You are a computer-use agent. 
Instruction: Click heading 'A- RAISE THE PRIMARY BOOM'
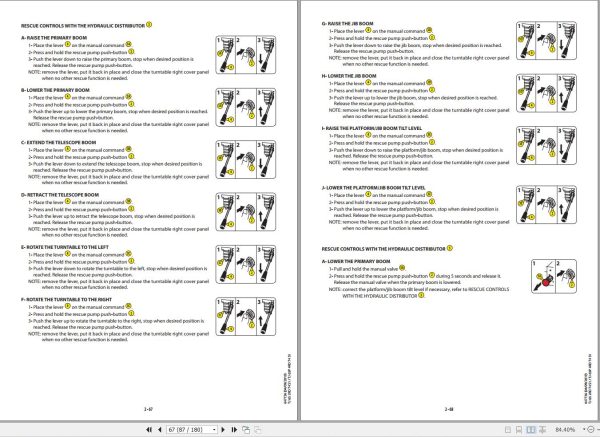[54, 38]
